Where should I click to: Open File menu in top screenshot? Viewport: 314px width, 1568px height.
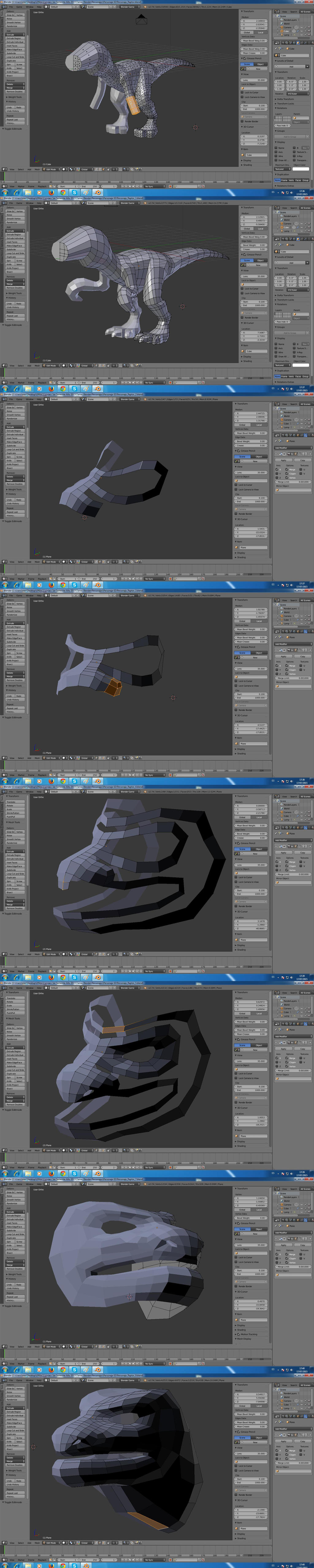[x=11, y=7]
